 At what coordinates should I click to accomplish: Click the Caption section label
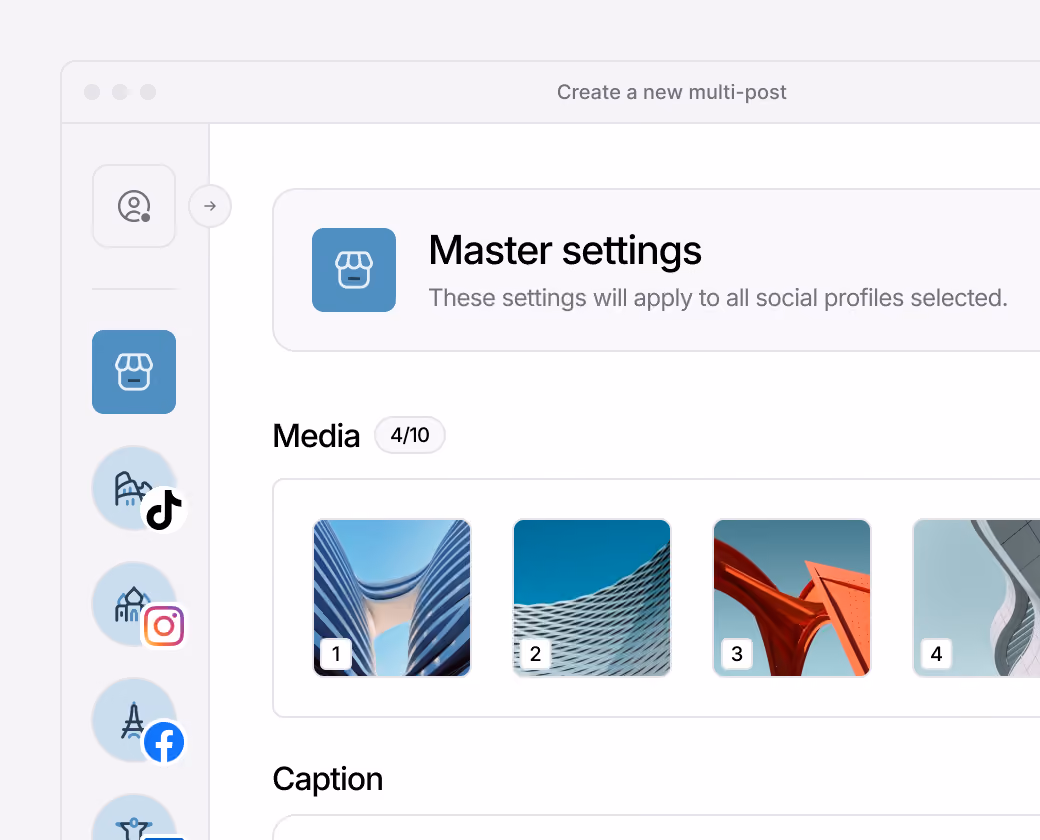pos(328,779)
